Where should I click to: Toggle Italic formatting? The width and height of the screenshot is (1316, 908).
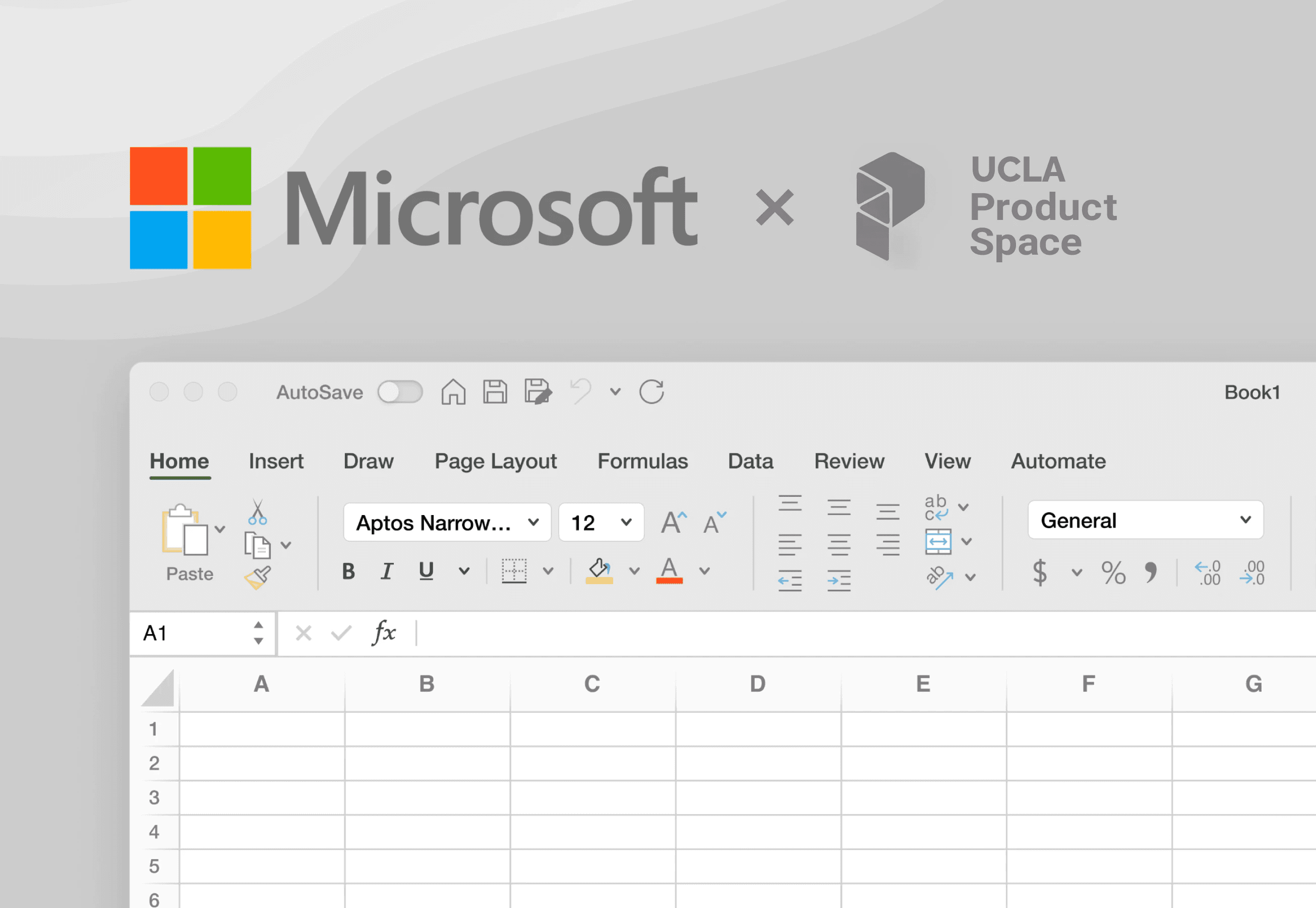coord(387,571)
